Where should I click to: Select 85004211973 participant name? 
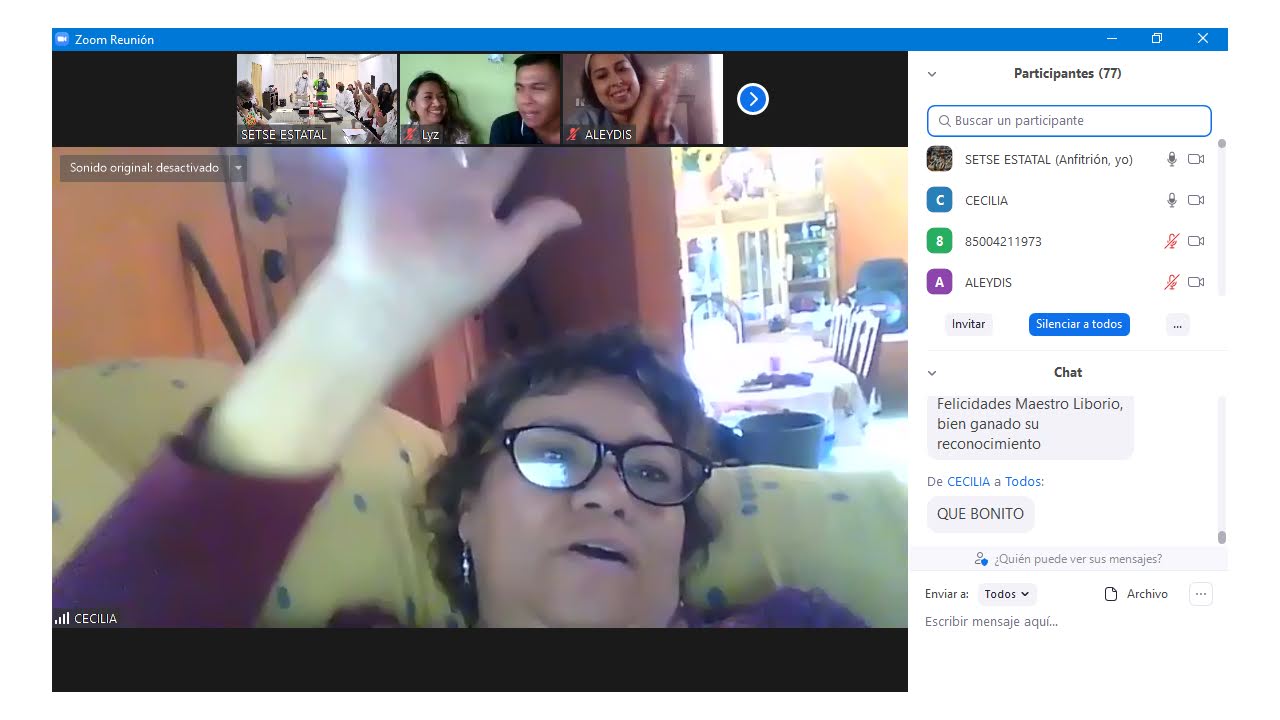[x=1003, y=241]
